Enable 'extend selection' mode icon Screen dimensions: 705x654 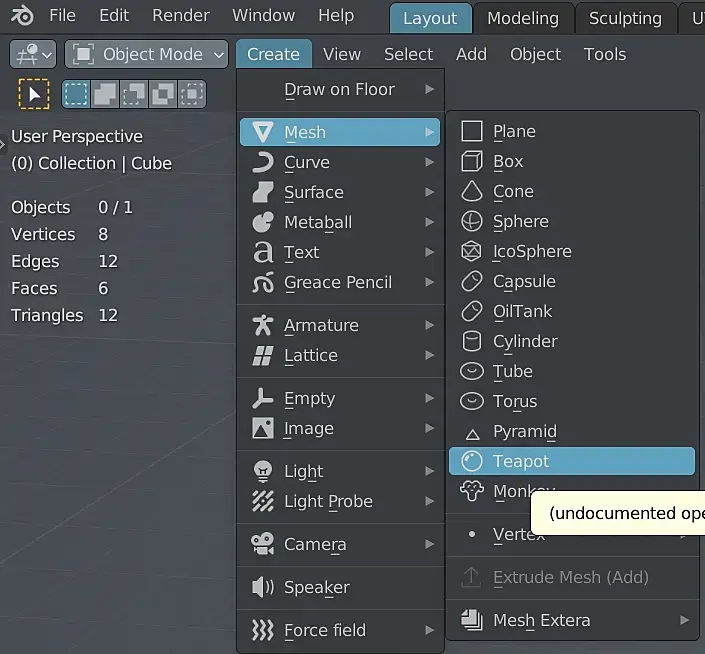pyautogui.click(x=105, y=94)
